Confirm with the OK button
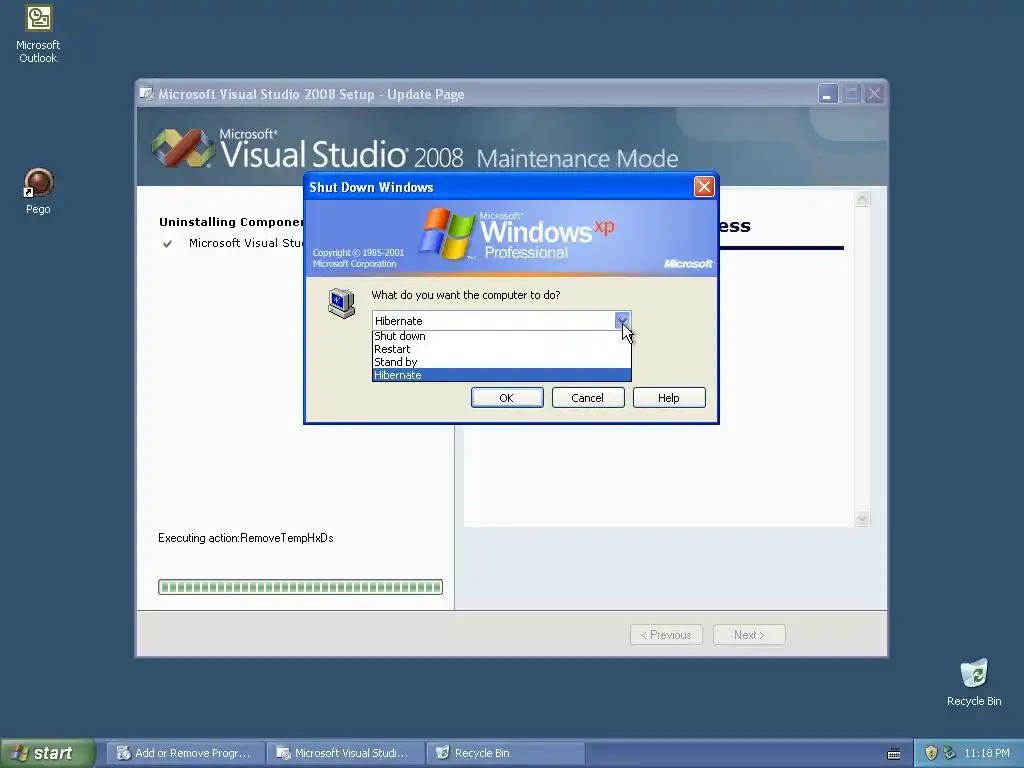Screen dimensions: 1024x768 pos(507,398)
